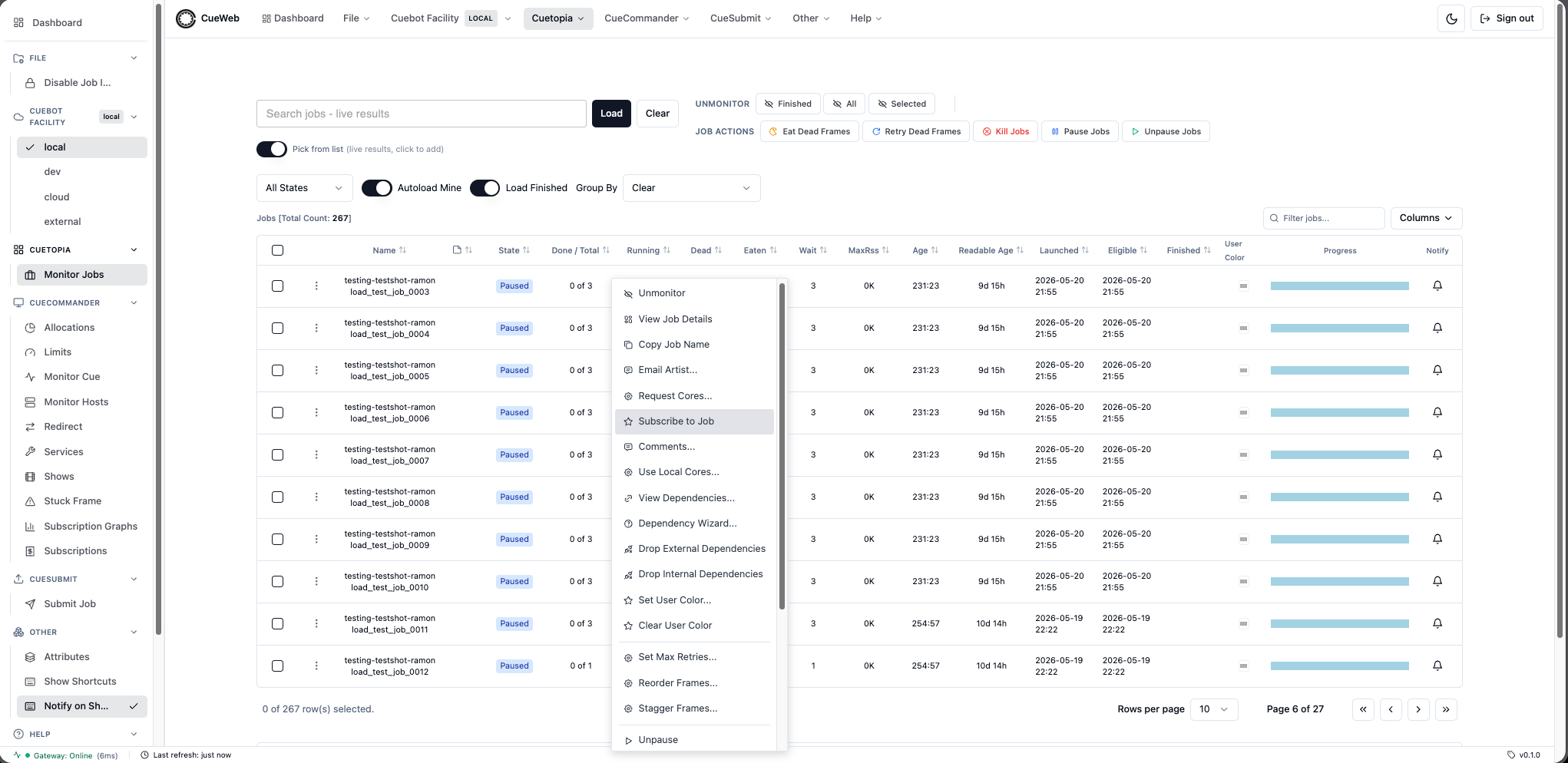Go to next page arrow

pos(1418,709)
